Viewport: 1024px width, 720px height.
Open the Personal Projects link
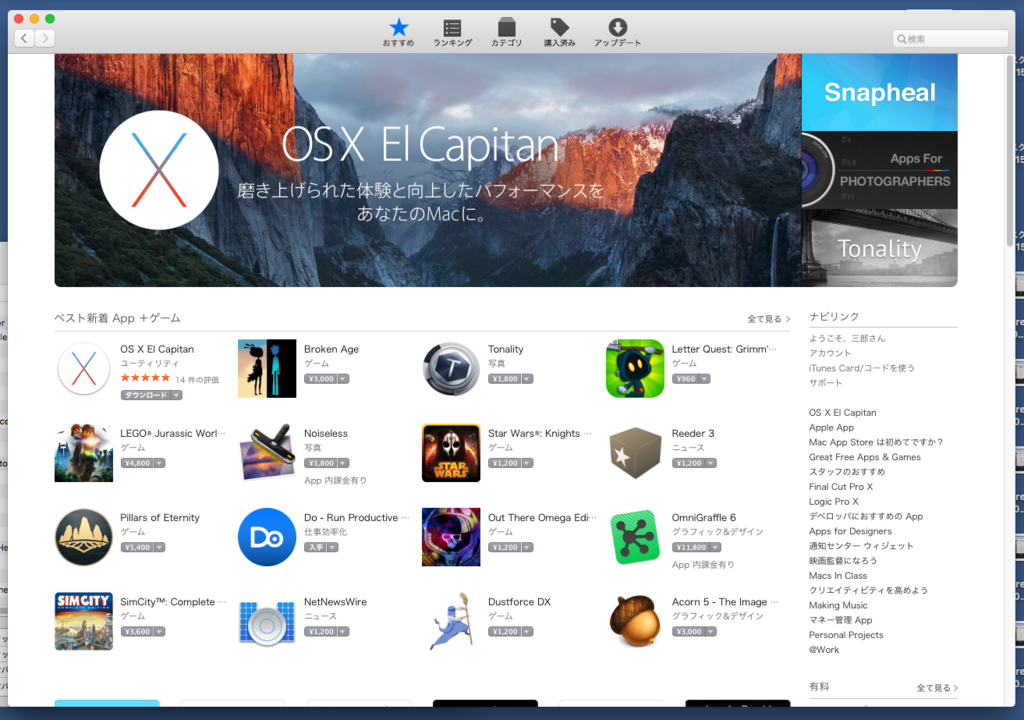coord(846,635)
